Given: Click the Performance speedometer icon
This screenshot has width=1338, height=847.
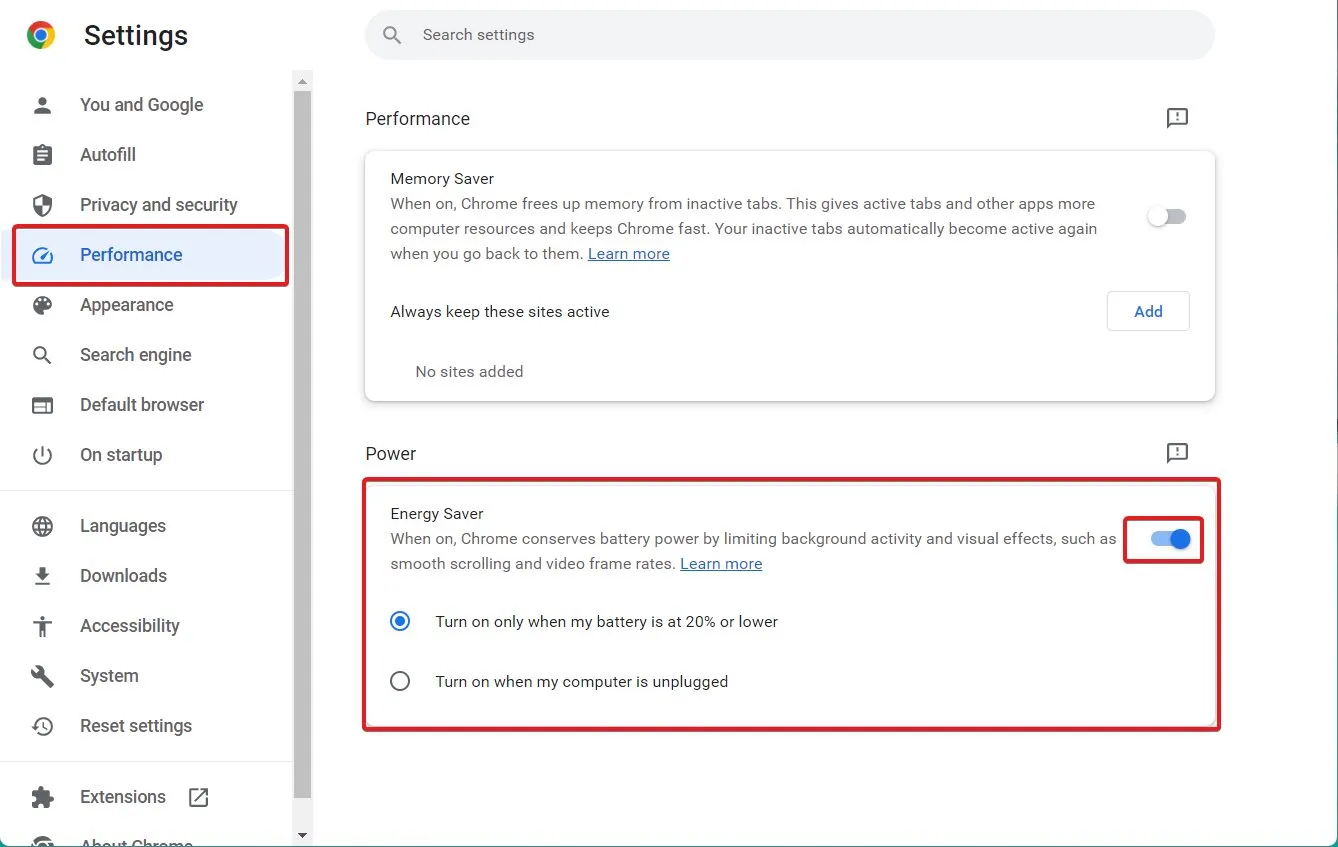Looking at the screenshot, I should [42, 255].
